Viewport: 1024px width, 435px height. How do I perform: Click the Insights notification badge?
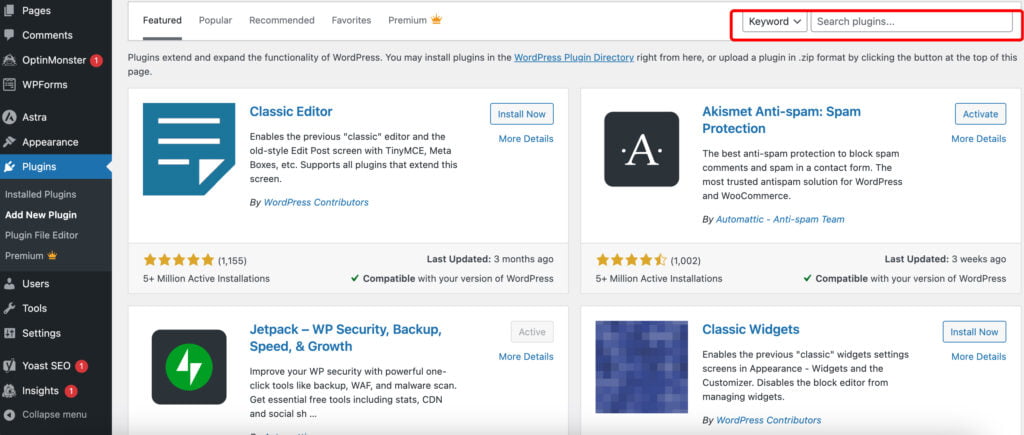(71, 391)
